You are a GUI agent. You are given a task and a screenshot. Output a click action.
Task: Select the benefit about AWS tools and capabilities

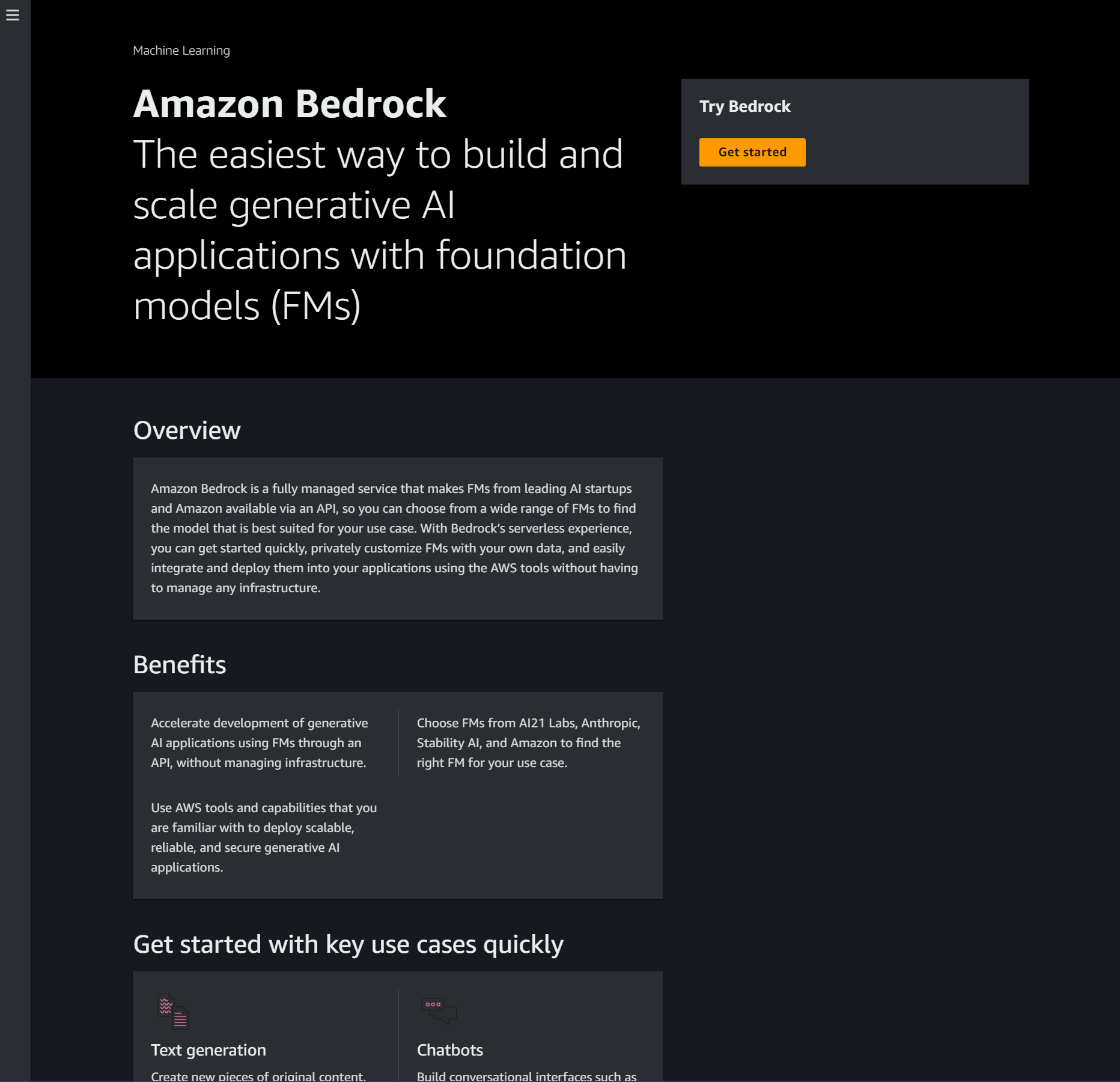[263, 837]
